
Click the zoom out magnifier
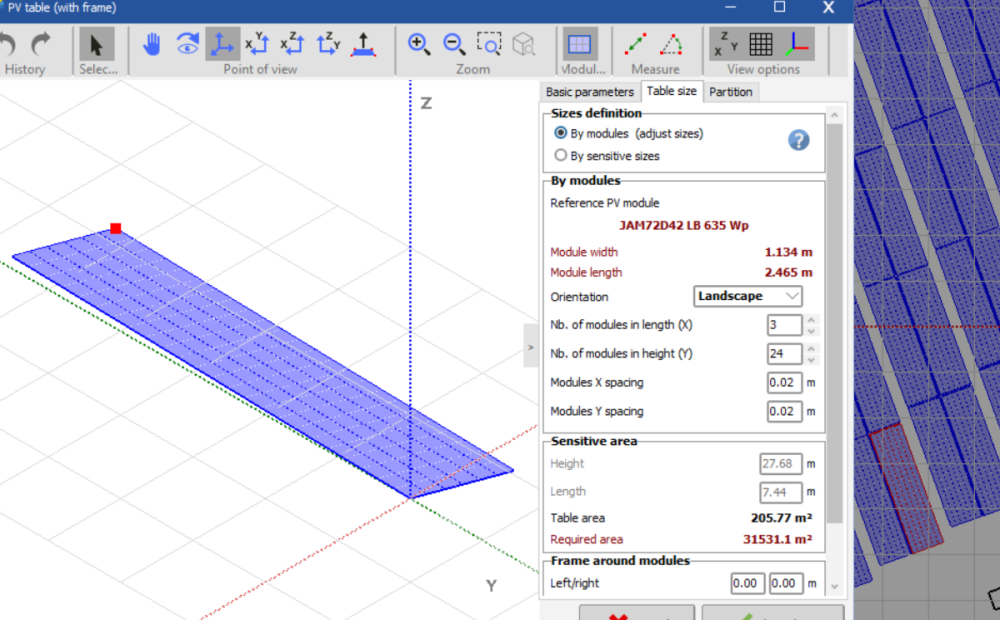coord(454,44)
